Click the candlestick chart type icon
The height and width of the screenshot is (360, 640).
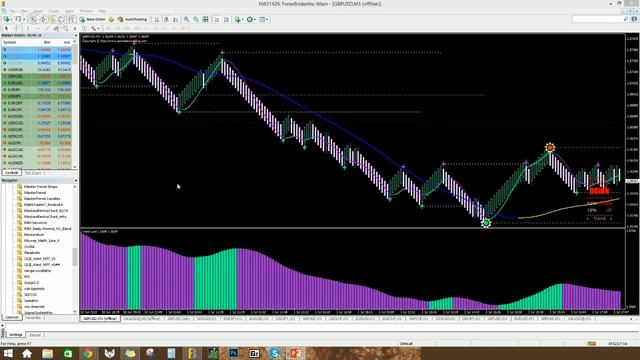pyautogui.click(x=166, y=19)
